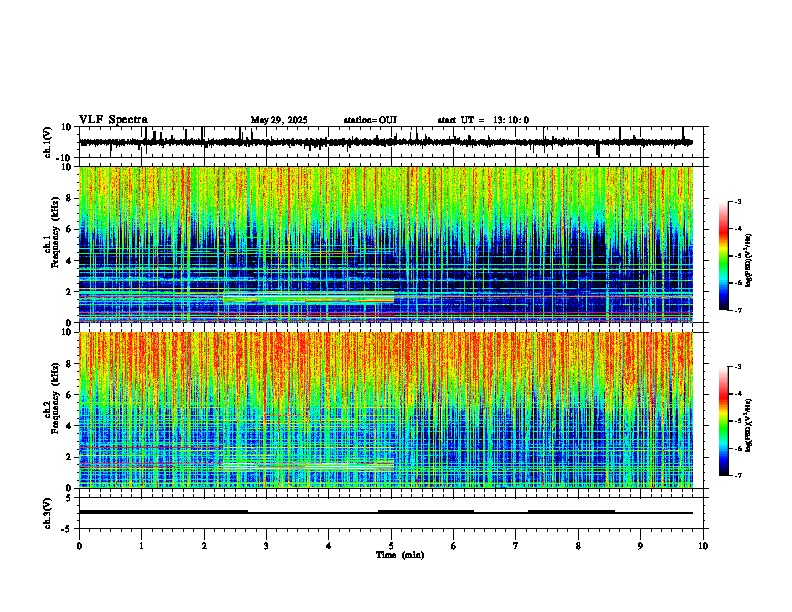Click the time axis tick label "7"
792x612 pixels.
coord(516,546)
